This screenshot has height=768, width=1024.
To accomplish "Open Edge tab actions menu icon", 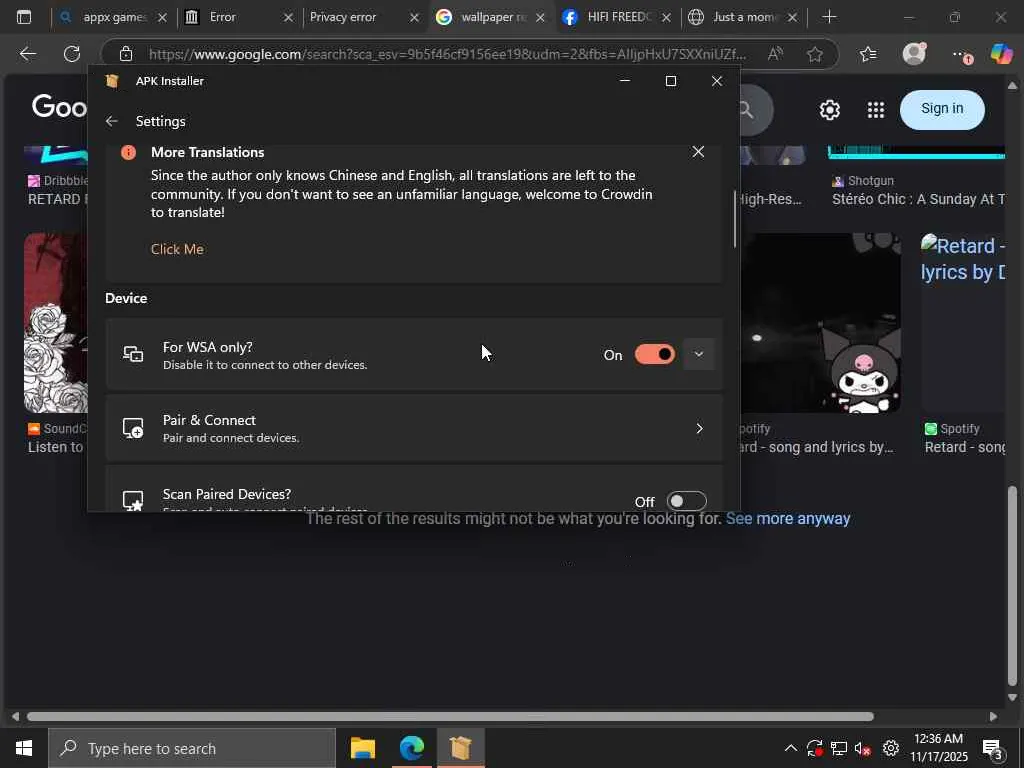I will click(x=24, y=17).
